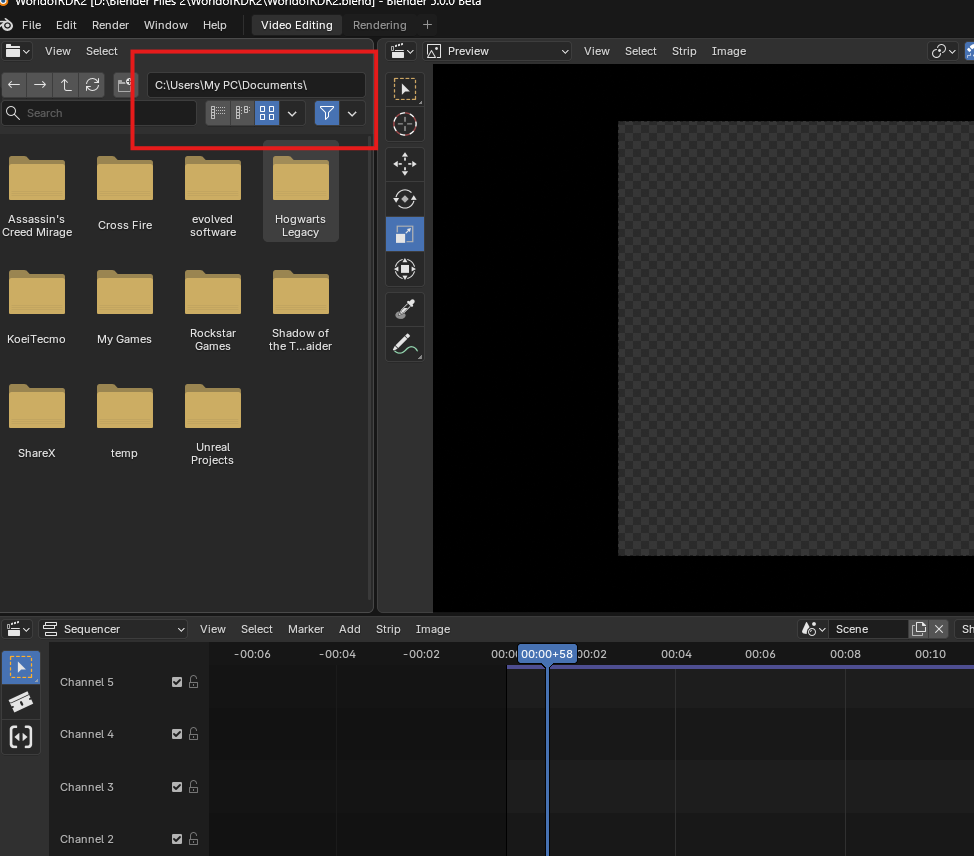The height and width of the screenshot is (856, 974).
Task: Open the sequencer Marker menu
Action: [306, 629]
